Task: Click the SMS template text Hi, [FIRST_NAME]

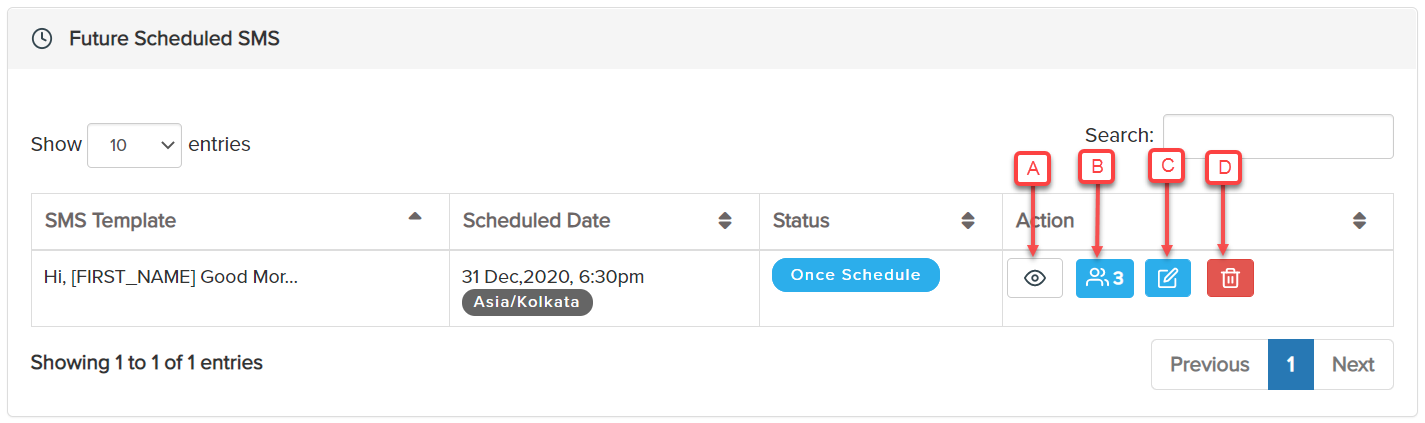Action: tap(171, 277)
